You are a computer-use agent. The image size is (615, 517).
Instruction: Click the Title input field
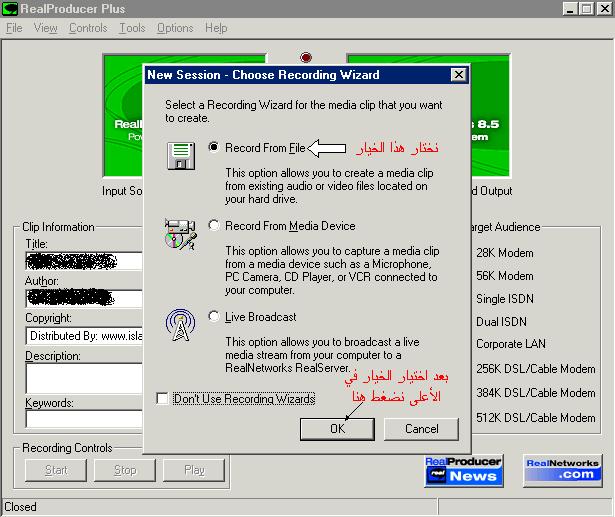[84, 261]
